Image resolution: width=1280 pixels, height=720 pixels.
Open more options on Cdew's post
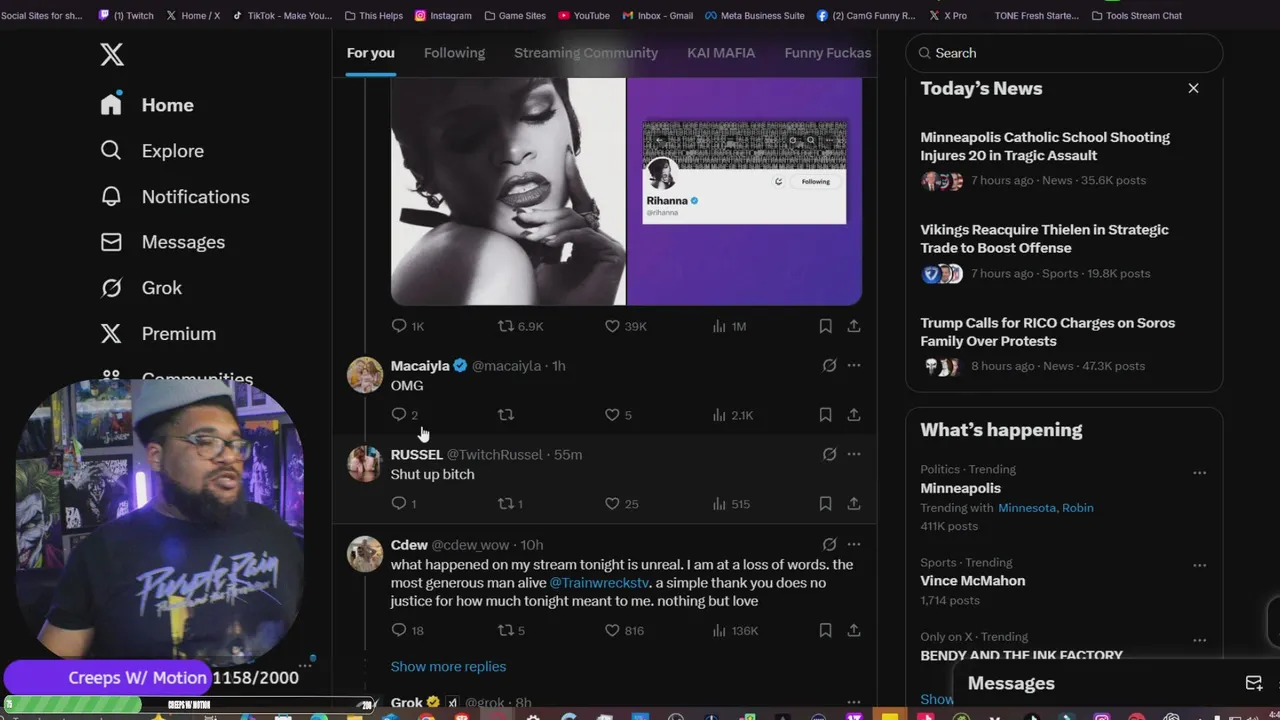854,545
